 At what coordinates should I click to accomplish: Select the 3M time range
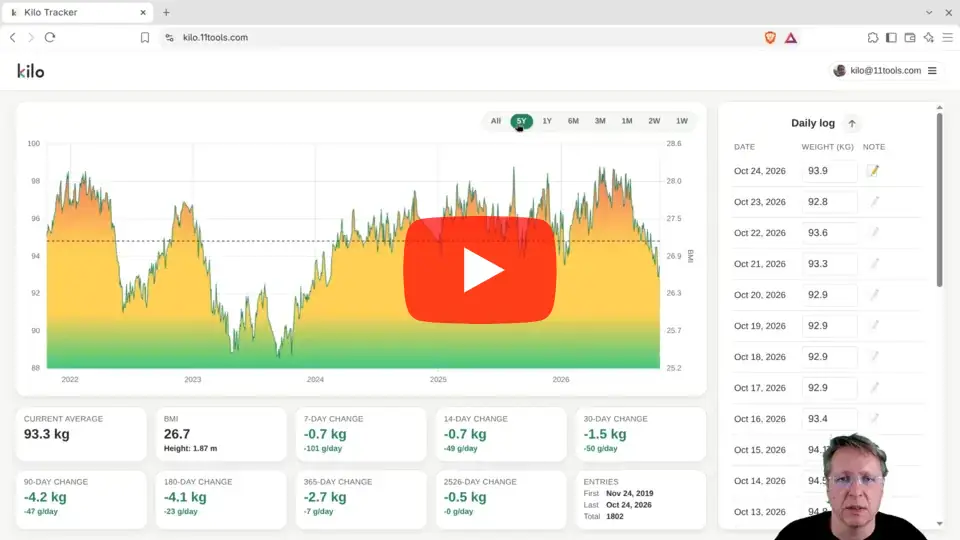tap(600, 121)
